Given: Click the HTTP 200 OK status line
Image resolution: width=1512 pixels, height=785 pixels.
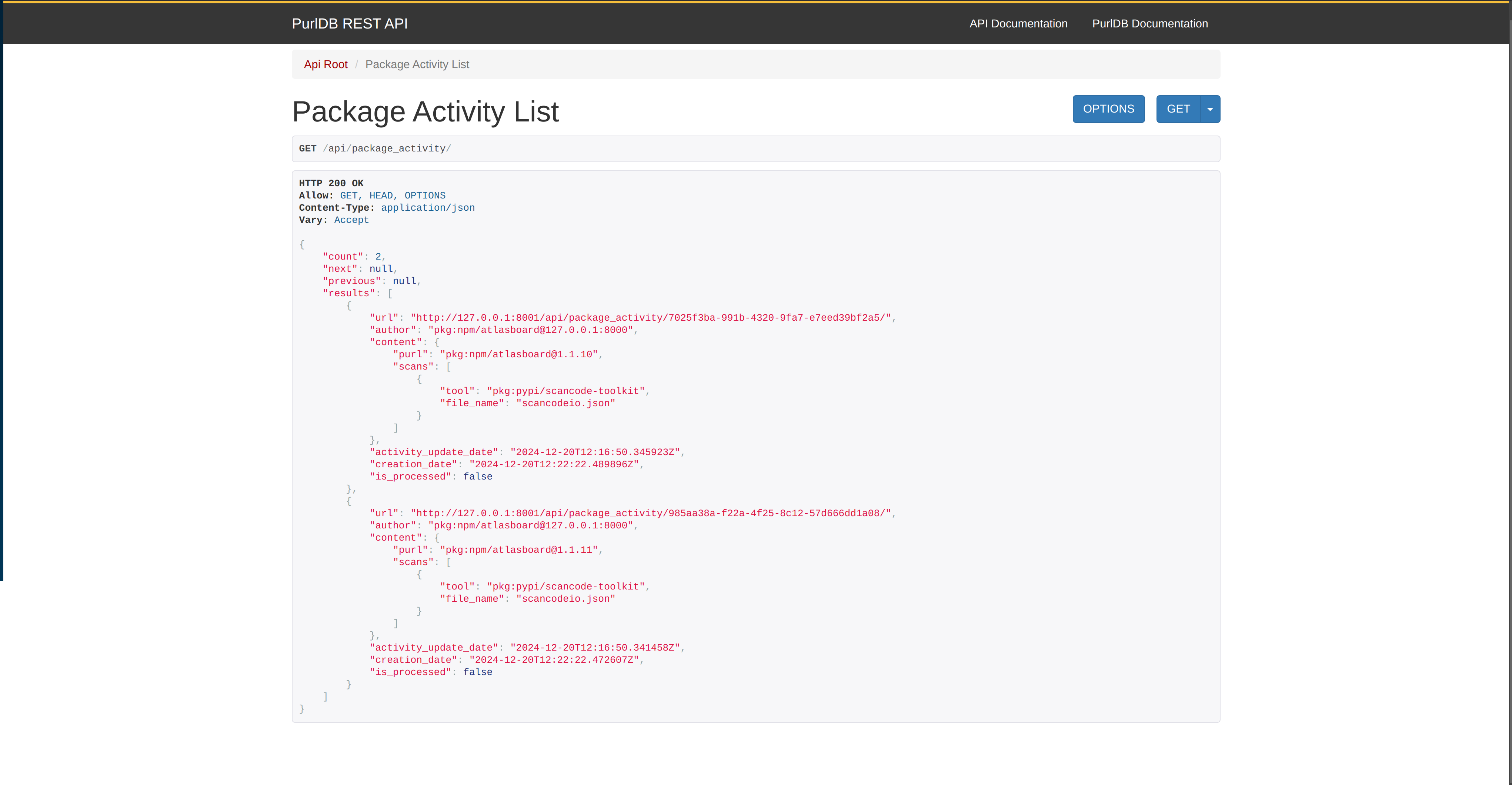Looking at the screenshot, I should tap(331, 183).
